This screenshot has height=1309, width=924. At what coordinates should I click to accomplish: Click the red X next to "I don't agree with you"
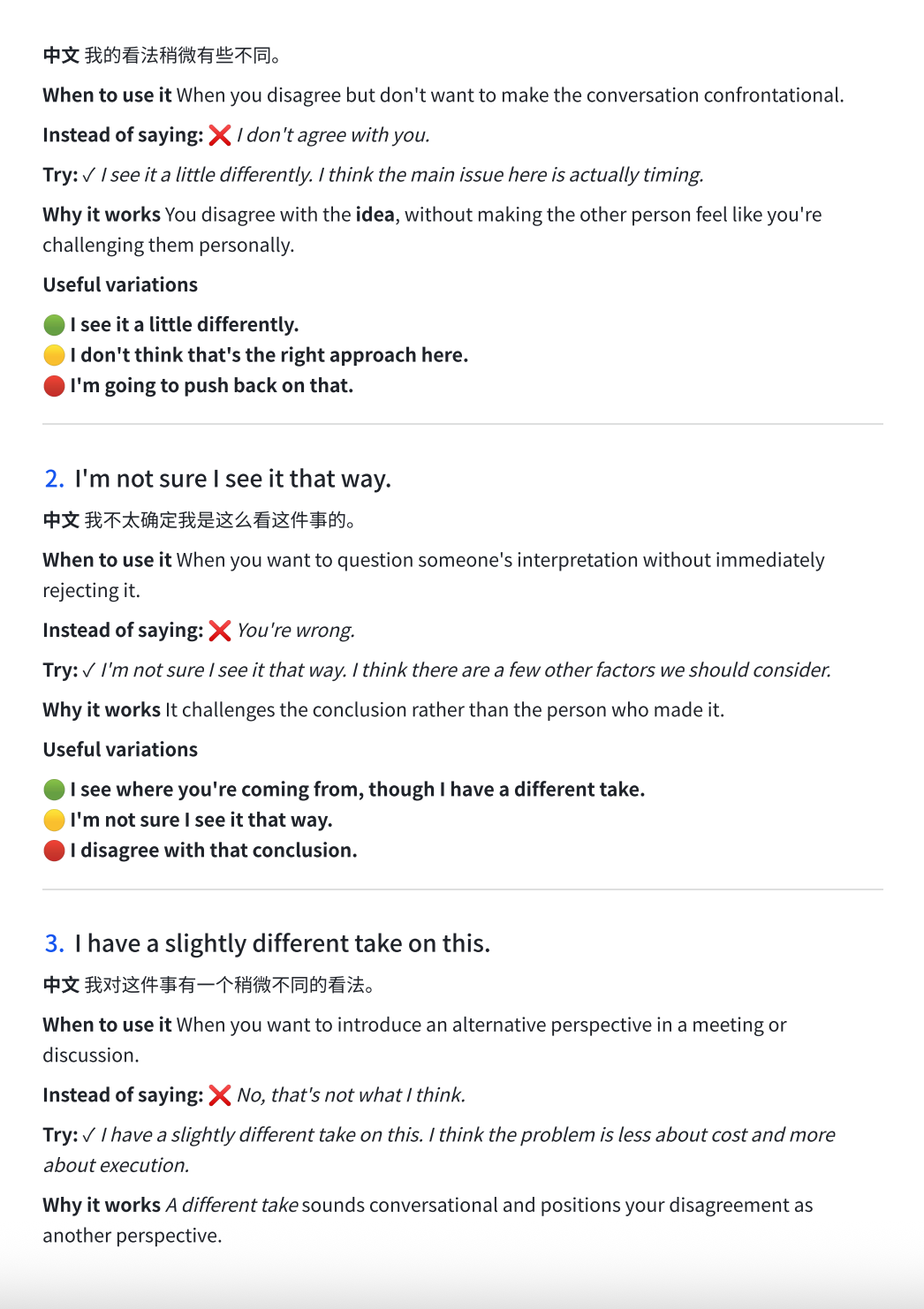click(220, 135)
